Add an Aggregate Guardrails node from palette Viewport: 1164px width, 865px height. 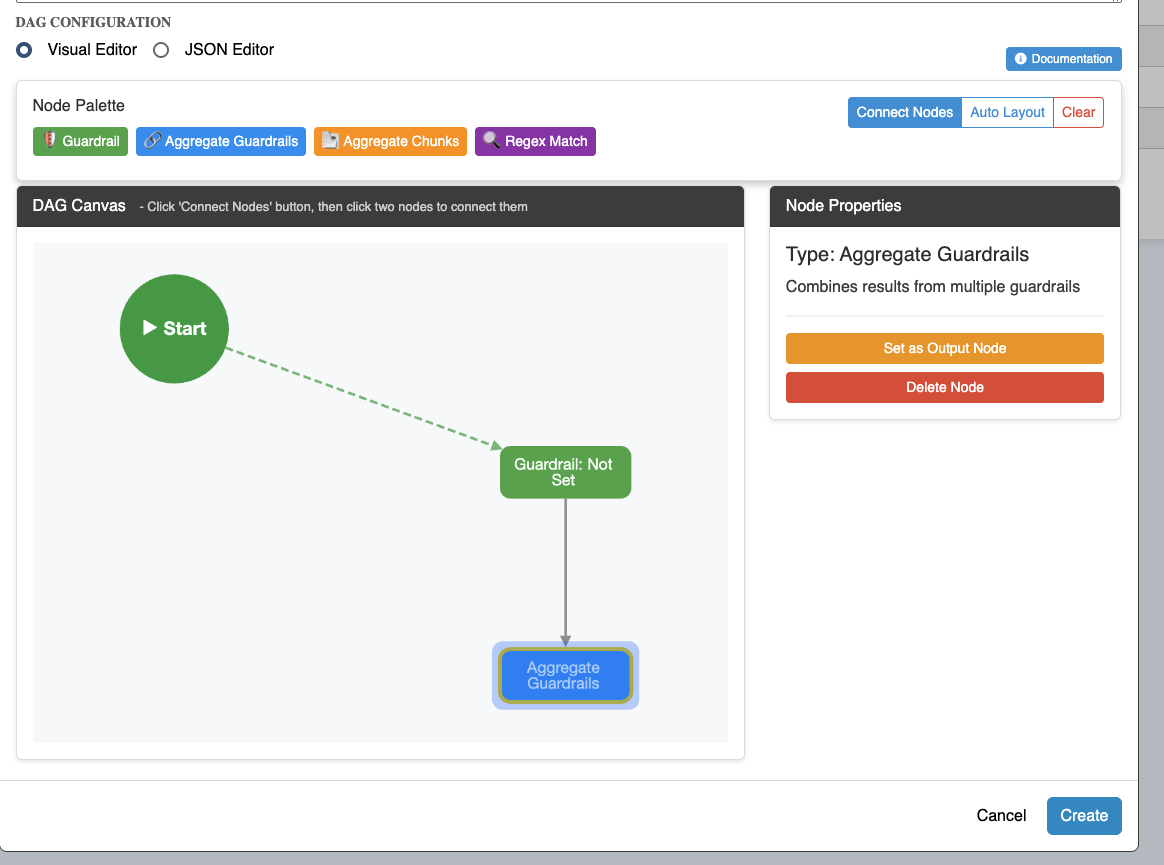(221, 141)
